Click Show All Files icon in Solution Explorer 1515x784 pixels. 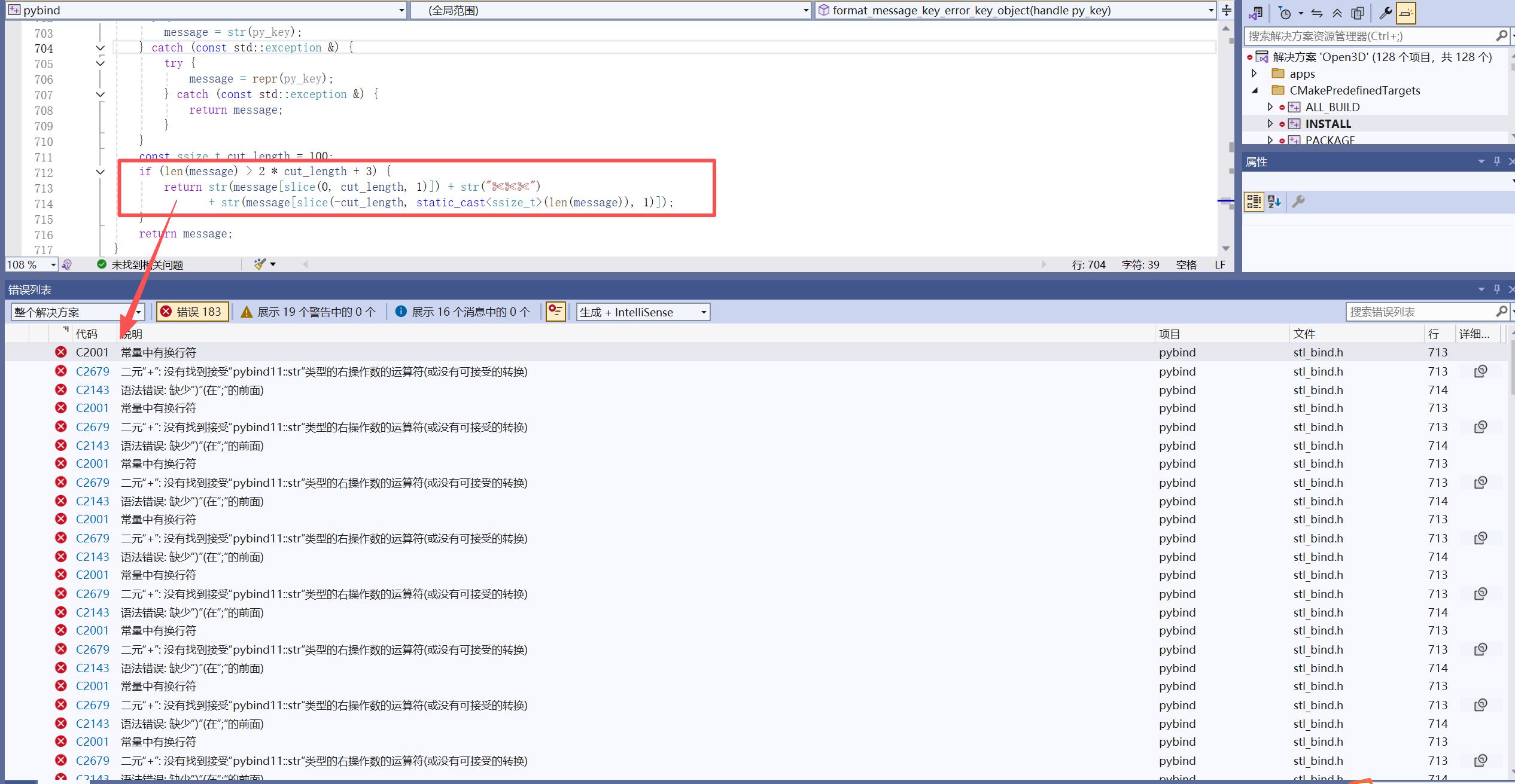[x=1358, y=13]
